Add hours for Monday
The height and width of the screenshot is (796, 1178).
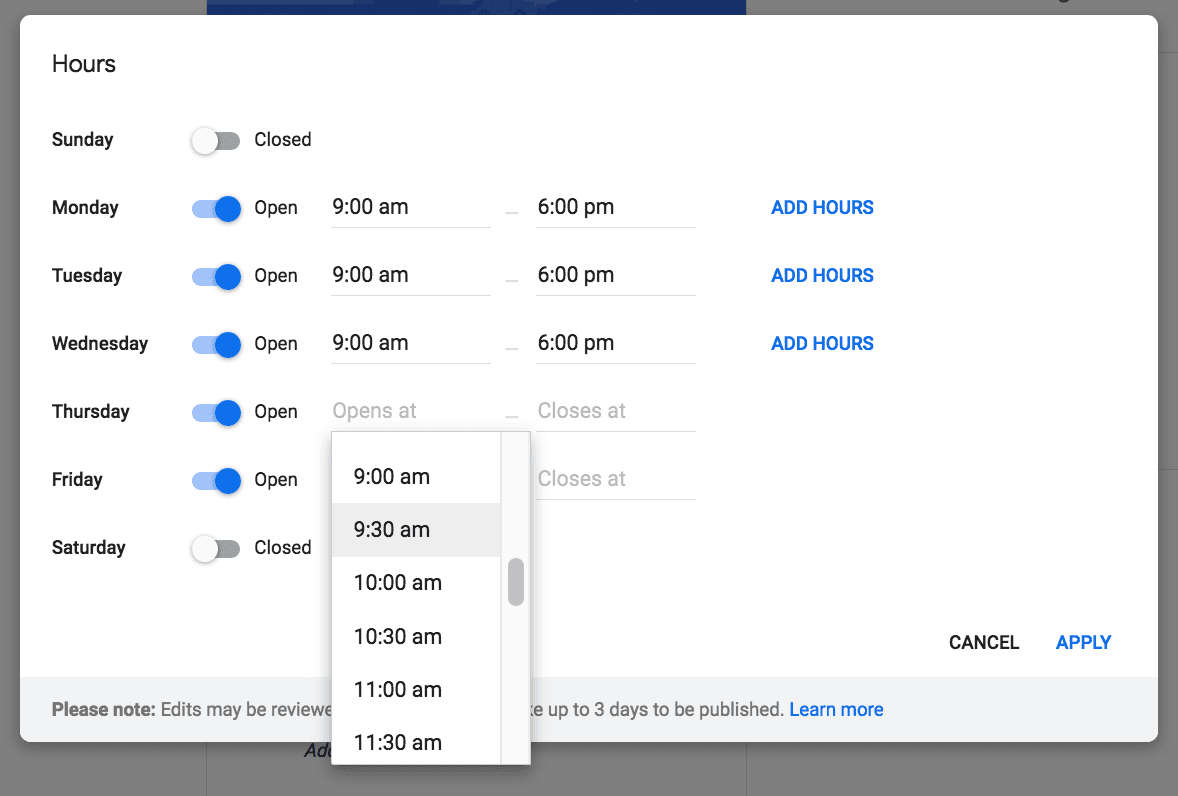822,207
